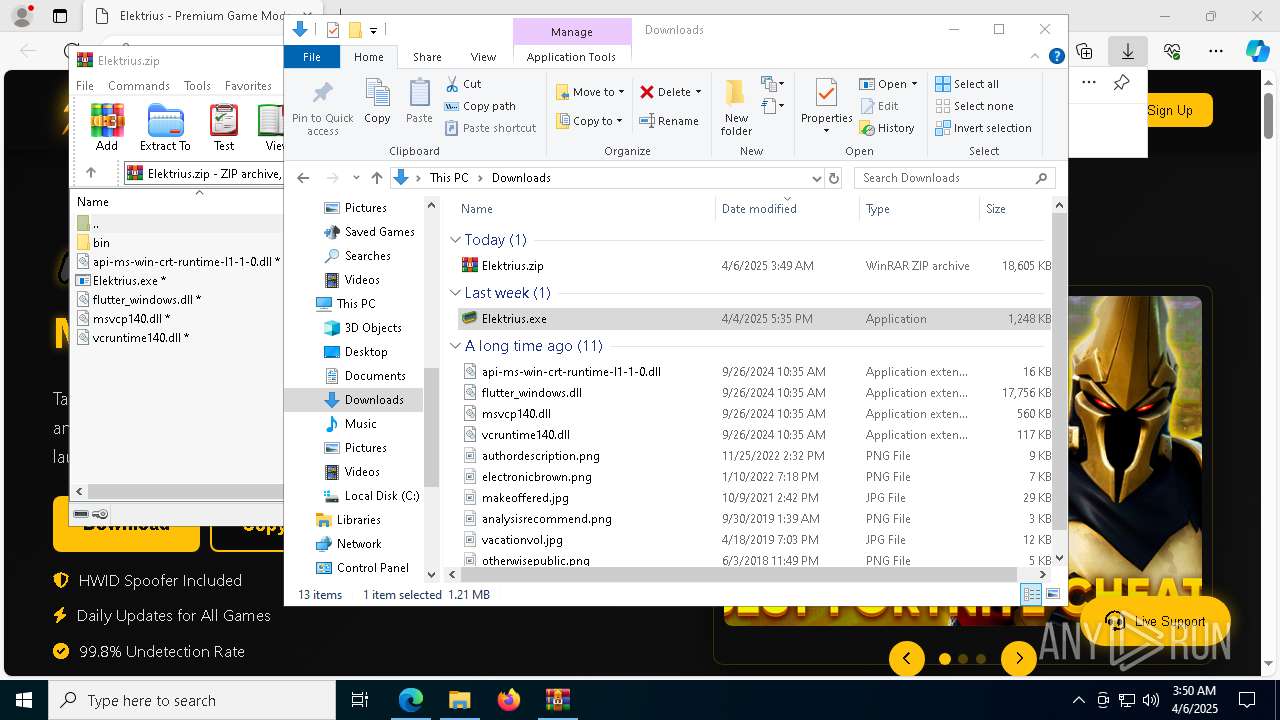Select msvcp140.dll in WinRAR list
Image resolution: width=1280 pixels, height=720 pixels.
pos(130,319)
